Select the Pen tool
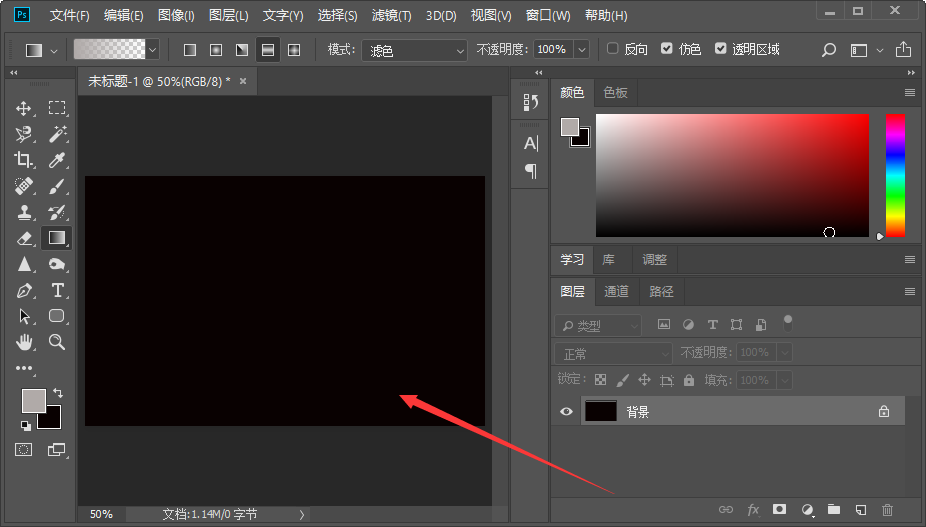 tap(24, 290)
